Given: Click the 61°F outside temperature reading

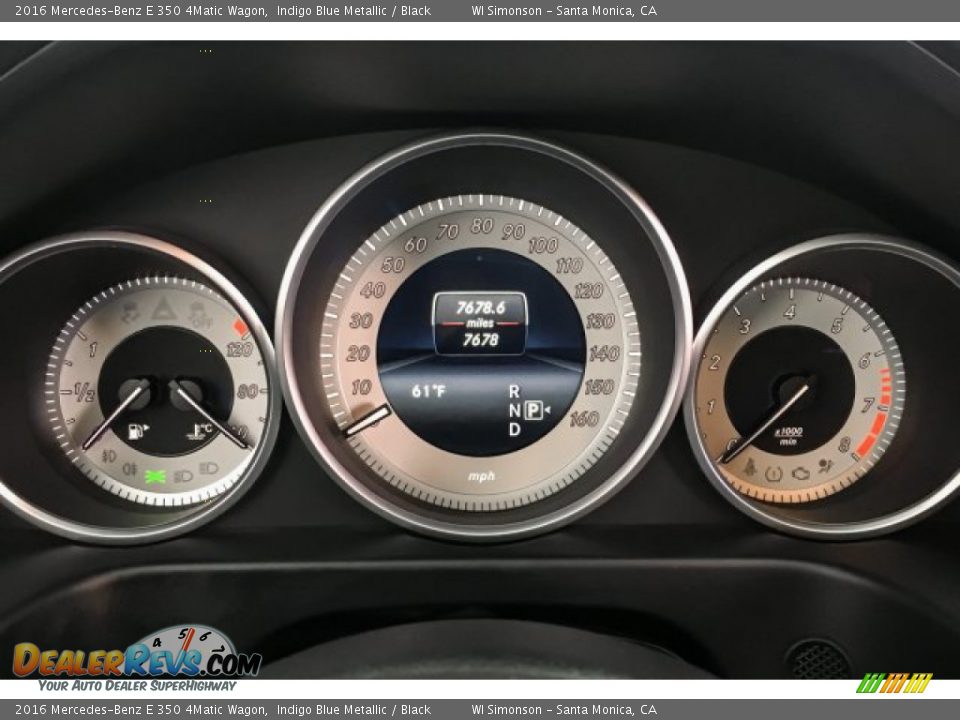Looking at the screenshot, I should pyautogui.click(x=428, y=391).
